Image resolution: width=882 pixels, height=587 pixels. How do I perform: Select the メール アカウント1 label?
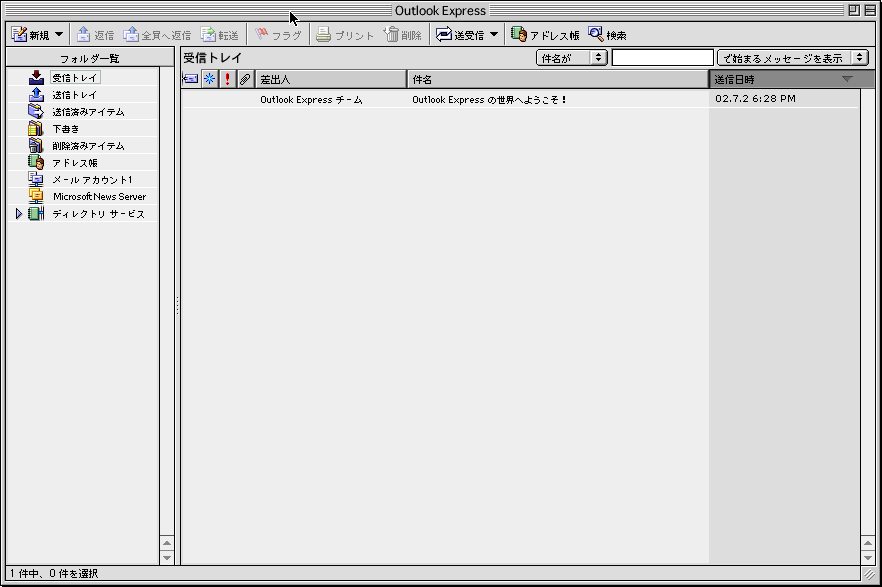pyautogui.click(x=92, y=180)
